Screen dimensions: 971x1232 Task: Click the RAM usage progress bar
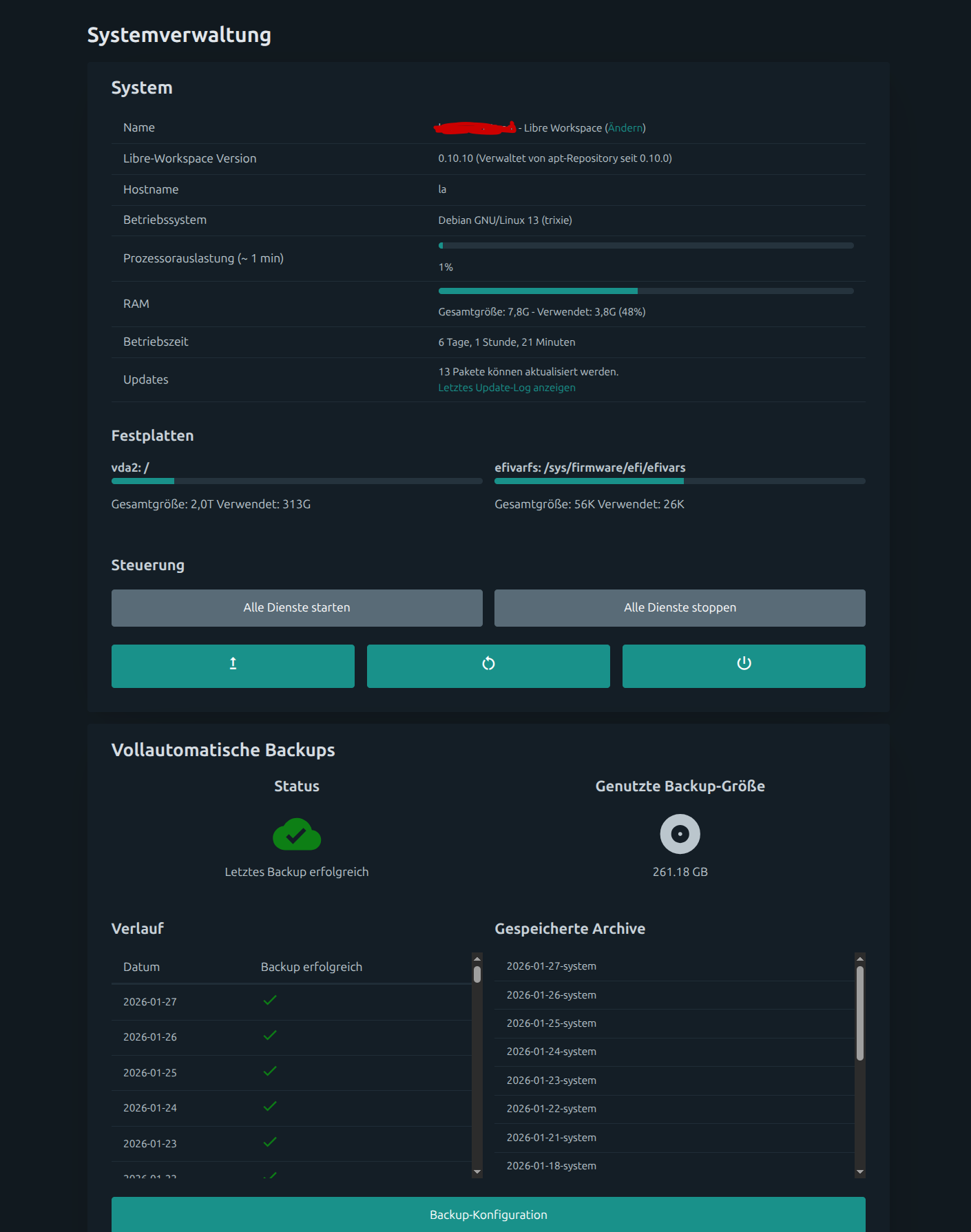click(645, 291)
